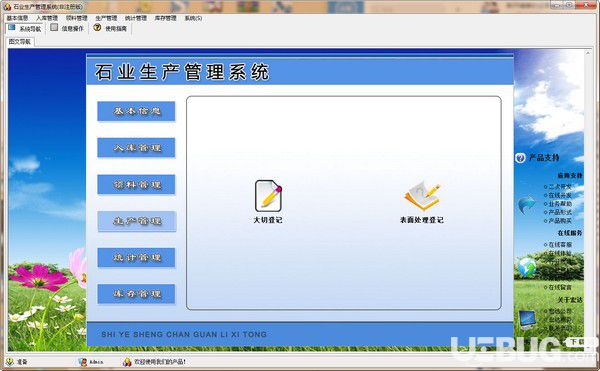
Task: Click the 统计管理 navigation button
Action: click(x=136, y=257)
